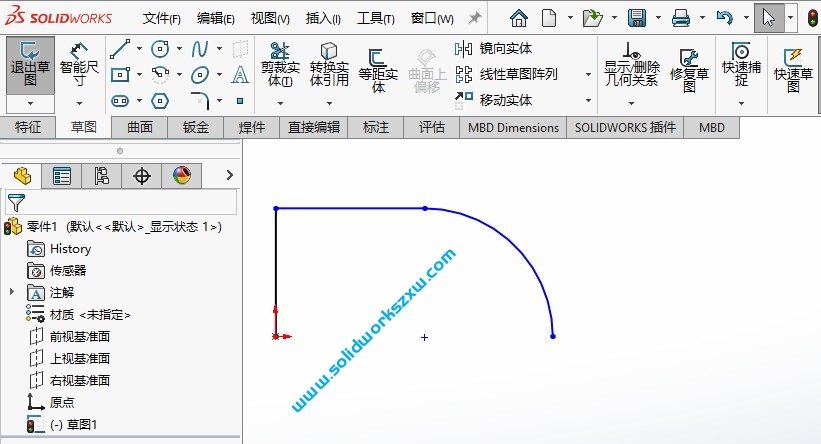Open dropdown under Display/Delete Relations (显示/删除几何关系)
The image size is (821, 444).
tap(631, 104)
